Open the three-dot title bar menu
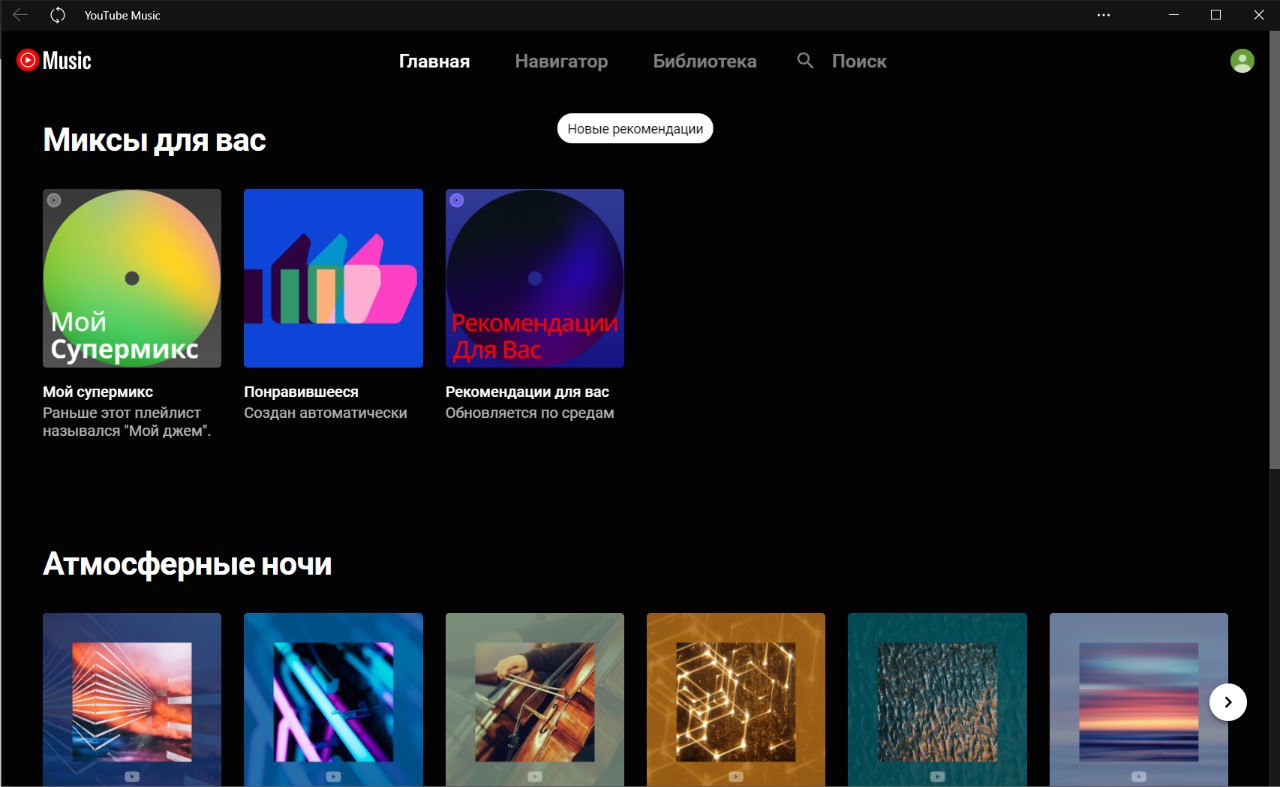This screenshot has width=1280, height=787. tap(1104, 15)
